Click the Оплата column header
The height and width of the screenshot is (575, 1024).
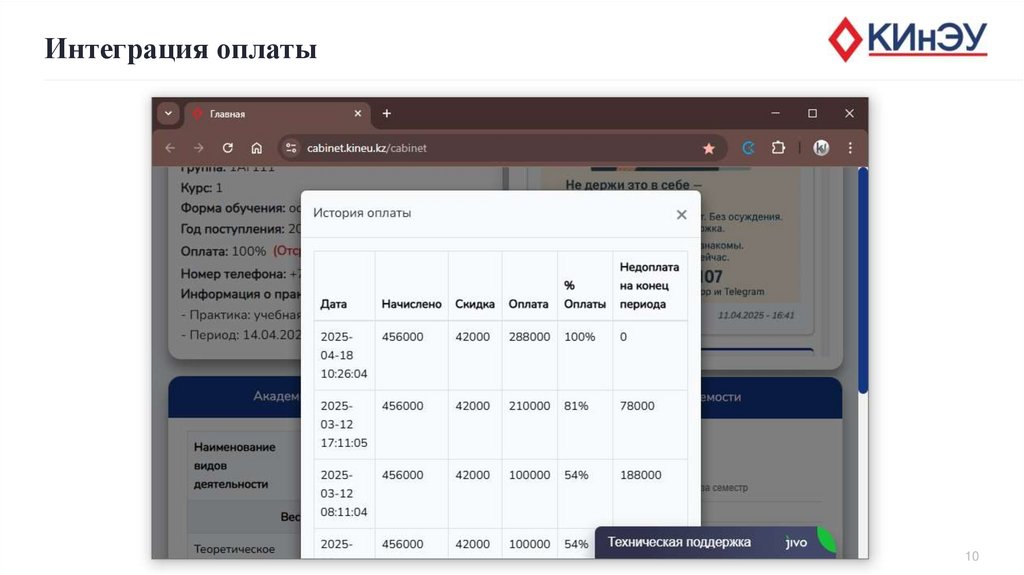[528, 304]
